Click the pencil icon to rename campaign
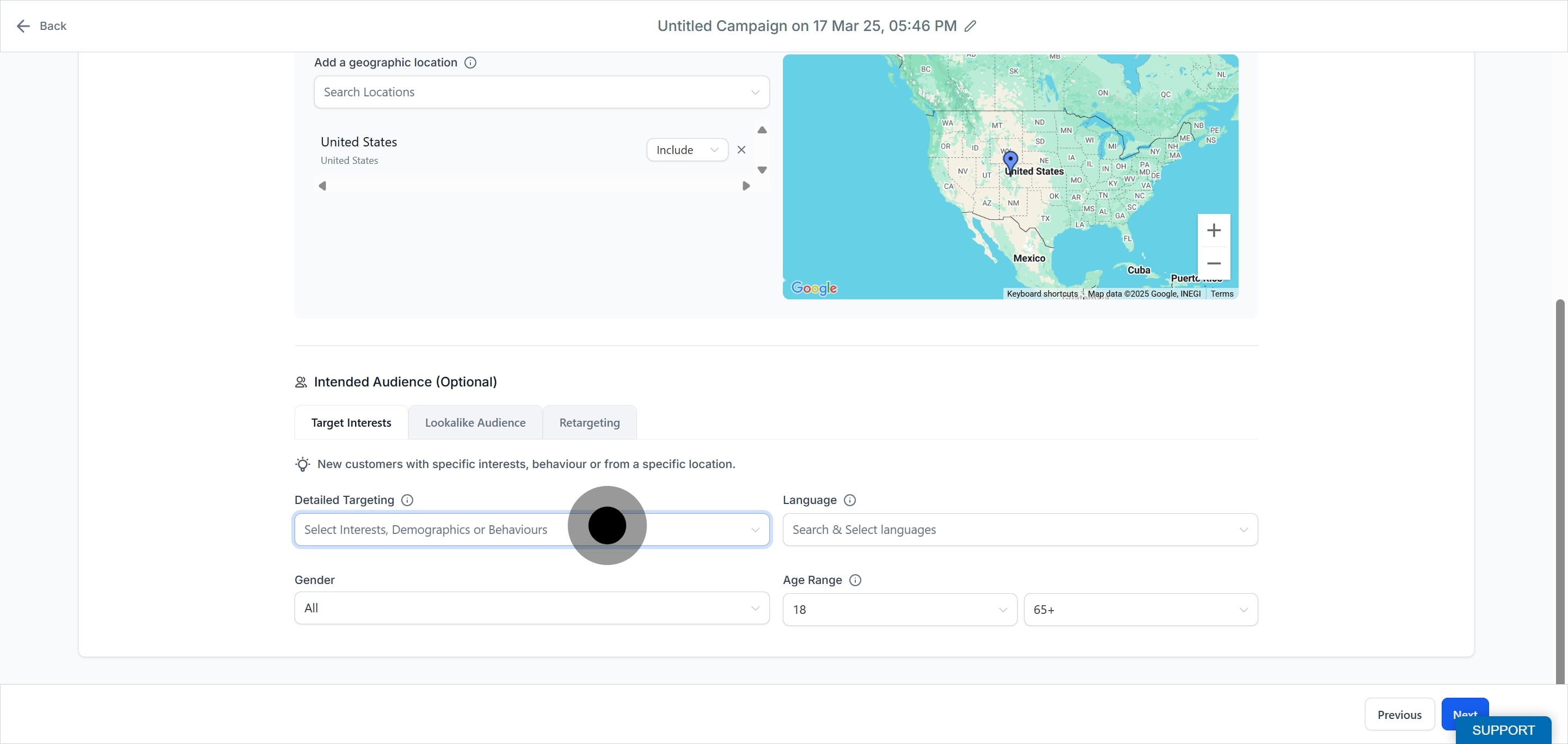The width and height of the screenshot is (1568, 744). tap(970, 26)
